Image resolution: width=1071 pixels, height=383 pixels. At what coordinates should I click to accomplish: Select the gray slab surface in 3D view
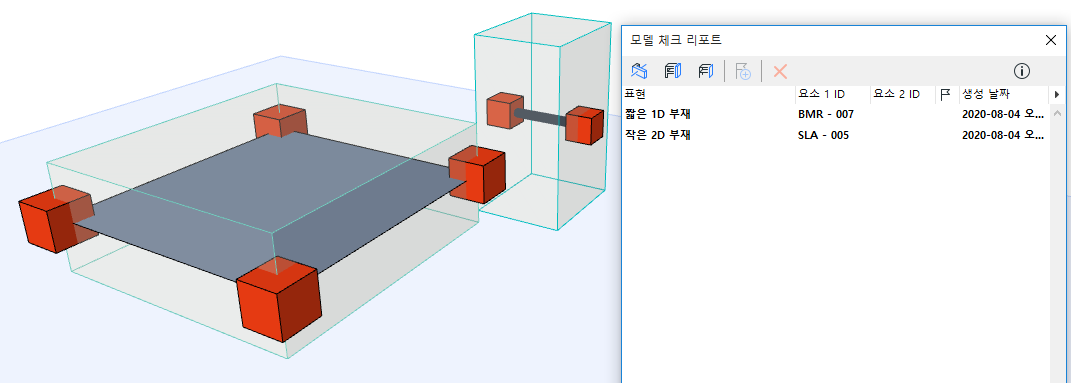(x=273, y=205)
